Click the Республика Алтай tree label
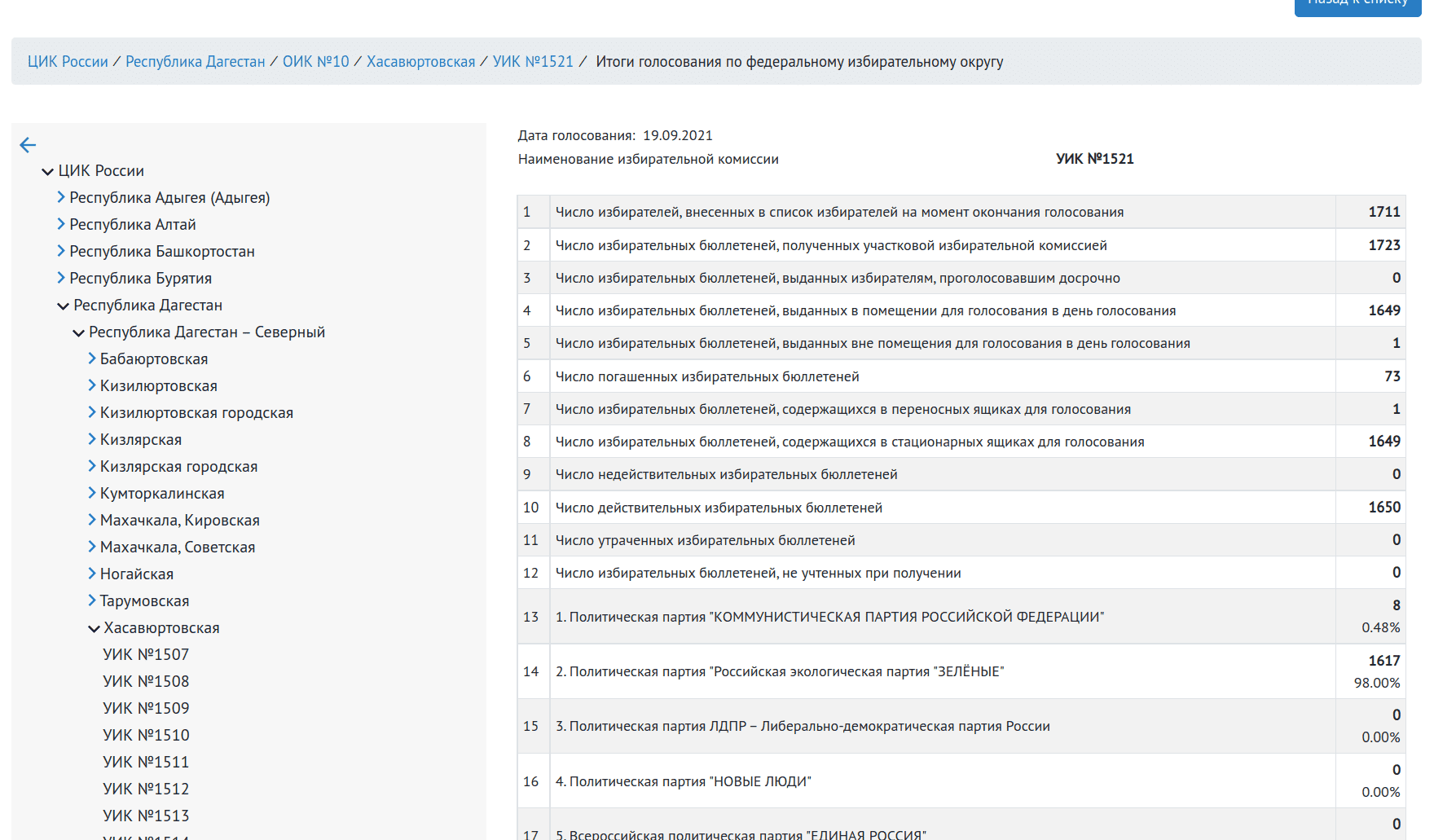 [x=133, y=224]
